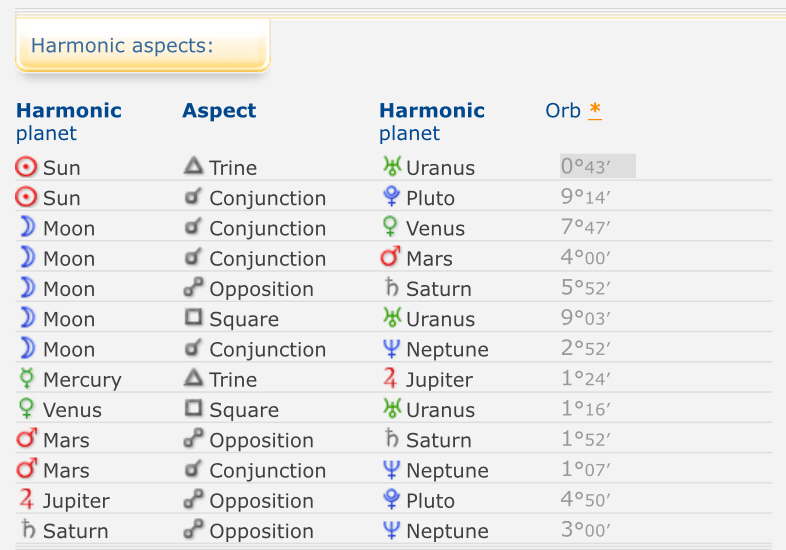The image size is (786, 550).
Task: Click the Conjunction label in Moon–Mars row
Action: click(x=267, y=258)
